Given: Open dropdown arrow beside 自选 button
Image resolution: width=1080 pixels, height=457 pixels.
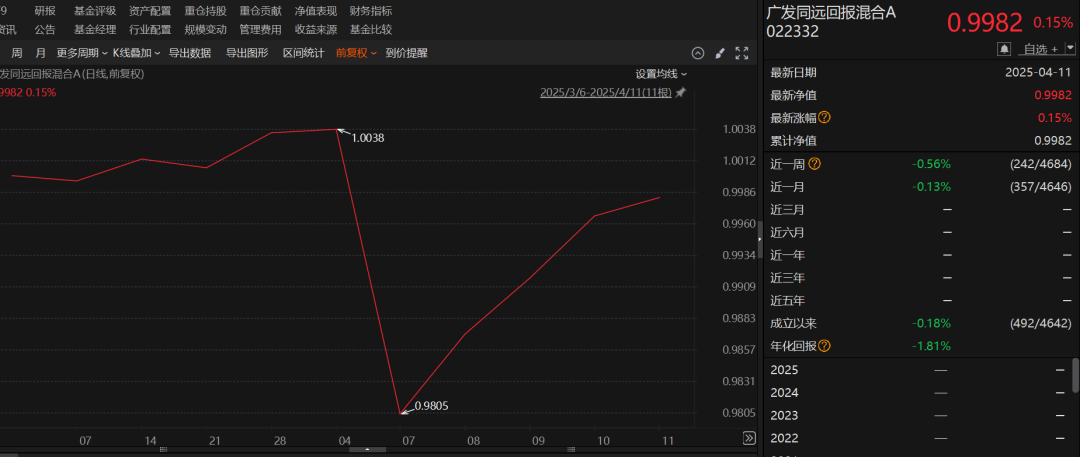Looking at the screenshot, I should coord(1069,48).
